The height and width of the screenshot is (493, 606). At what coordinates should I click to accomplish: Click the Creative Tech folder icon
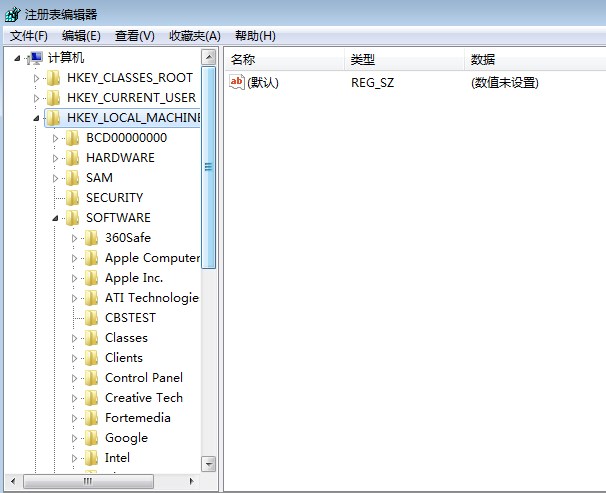(92, 398)
